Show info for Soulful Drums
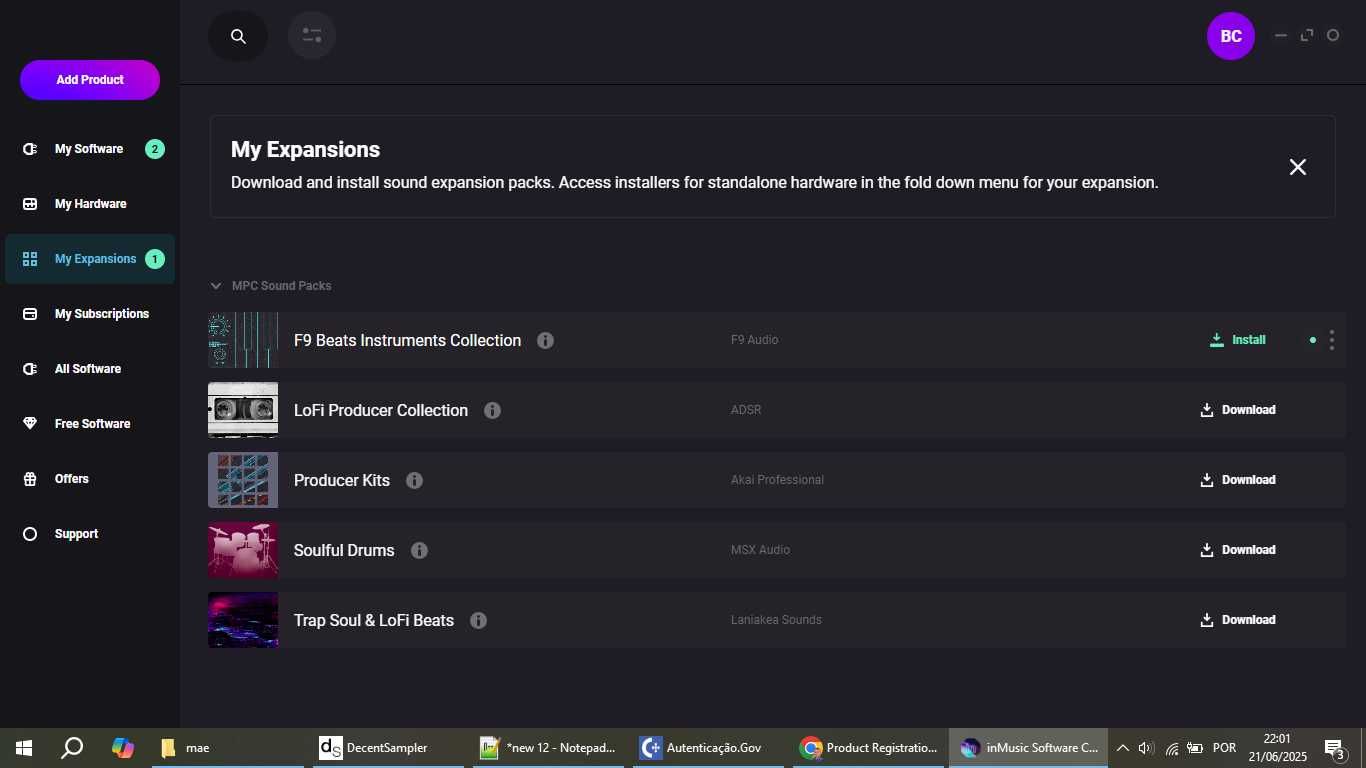The width and height of the screenshot is (1366, 768). (x=419, y=550)
